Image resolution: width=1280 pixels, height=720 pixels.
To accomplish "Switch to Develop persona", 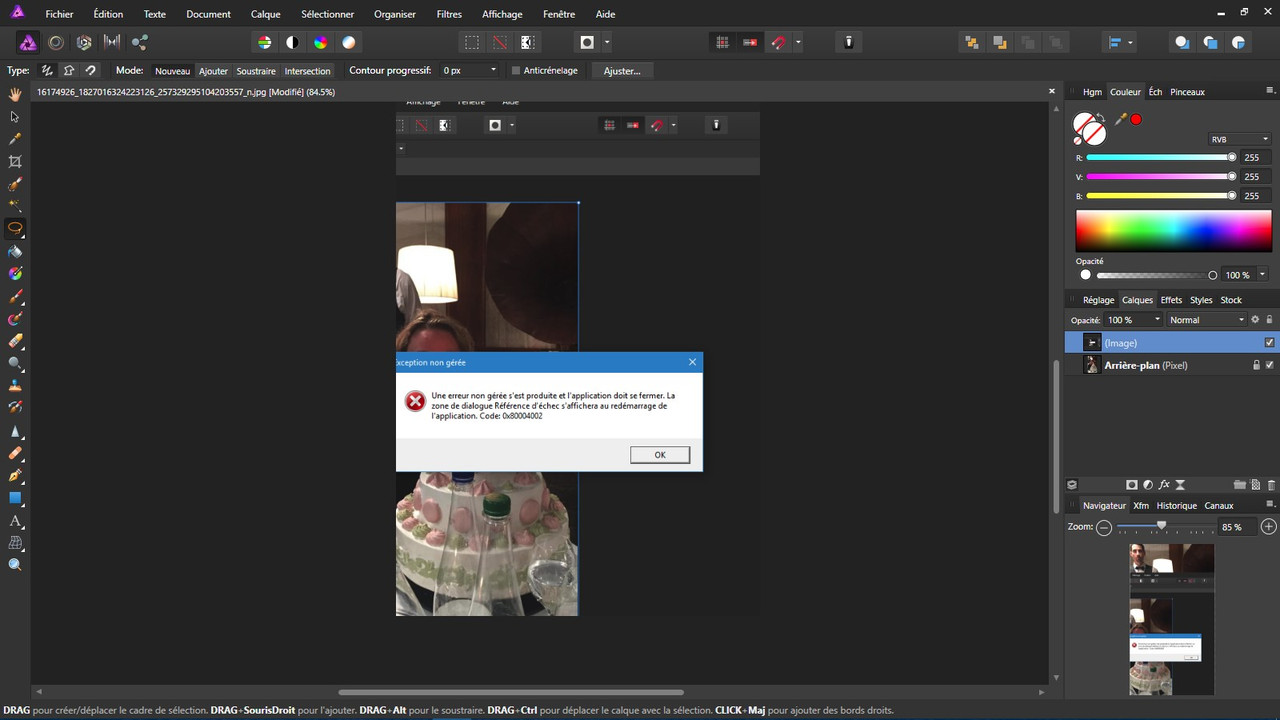I will click(84, 42).
